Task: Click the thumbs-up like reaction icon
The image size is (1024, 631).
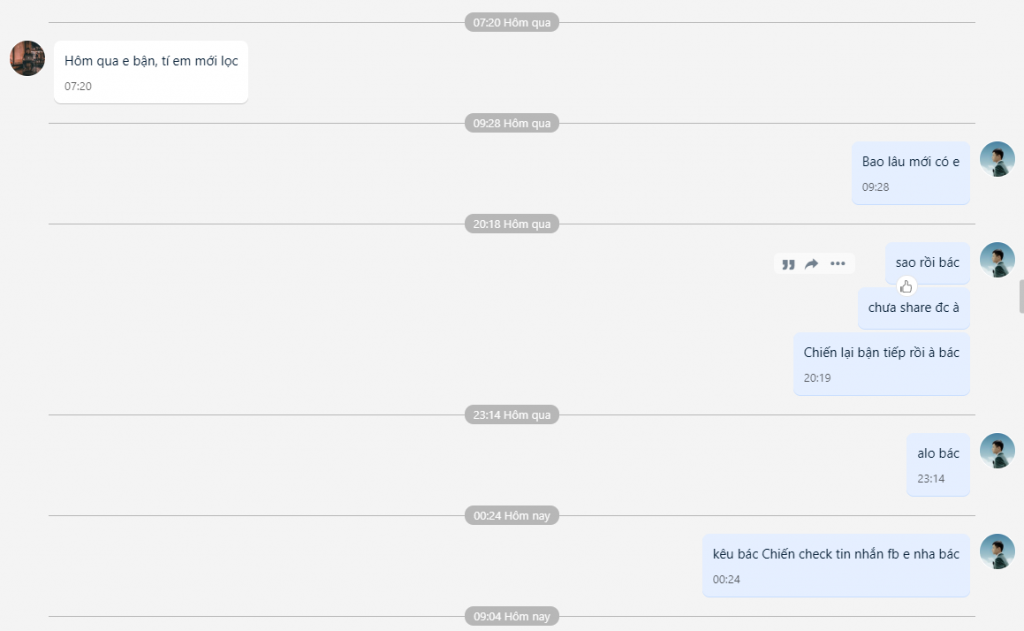Action: point(906,286)
